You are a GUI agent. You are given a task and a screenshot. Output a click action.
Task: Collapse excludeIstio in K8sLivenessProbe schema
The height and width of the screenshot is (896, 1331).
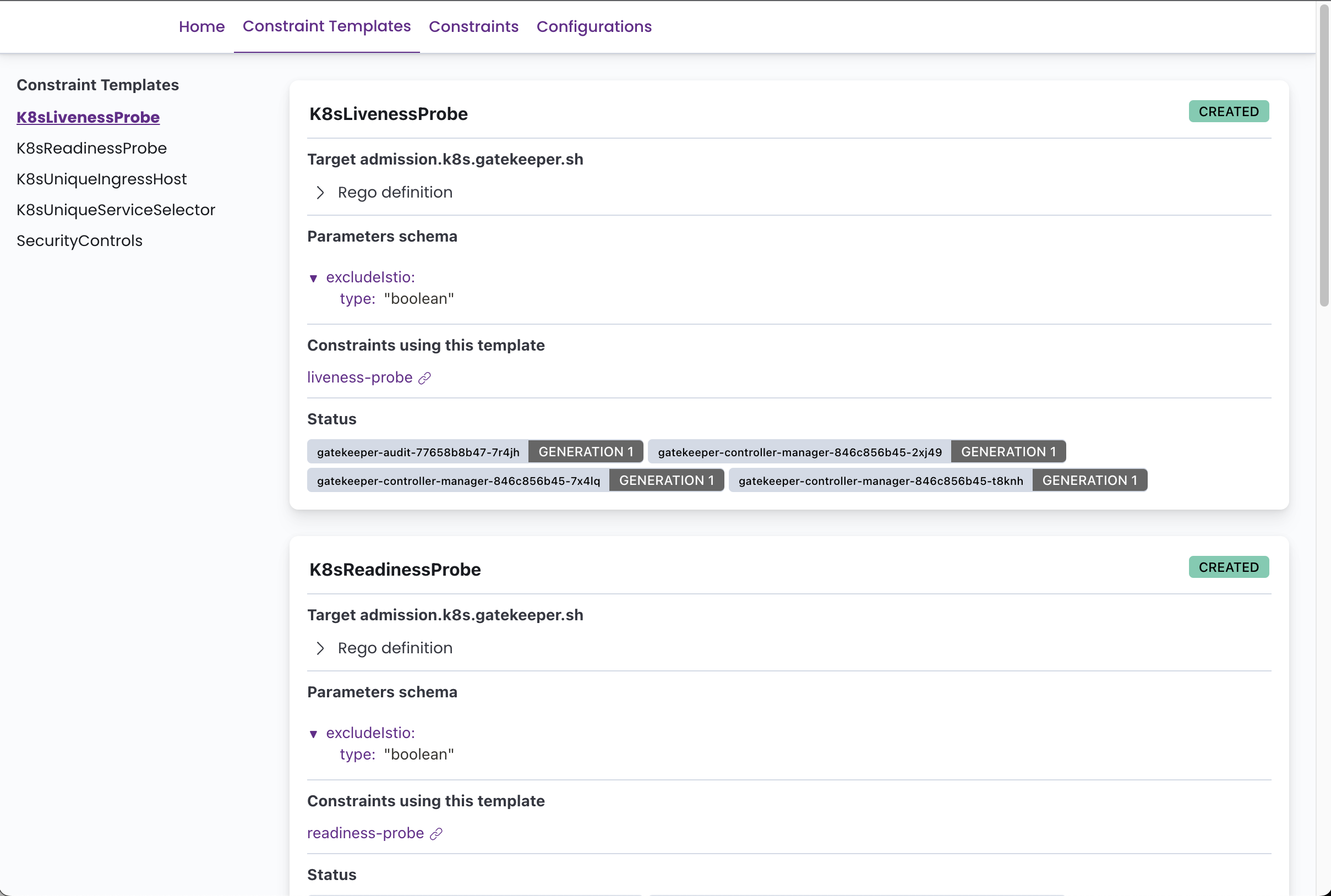pyautogui.click(x=313, y=278)
